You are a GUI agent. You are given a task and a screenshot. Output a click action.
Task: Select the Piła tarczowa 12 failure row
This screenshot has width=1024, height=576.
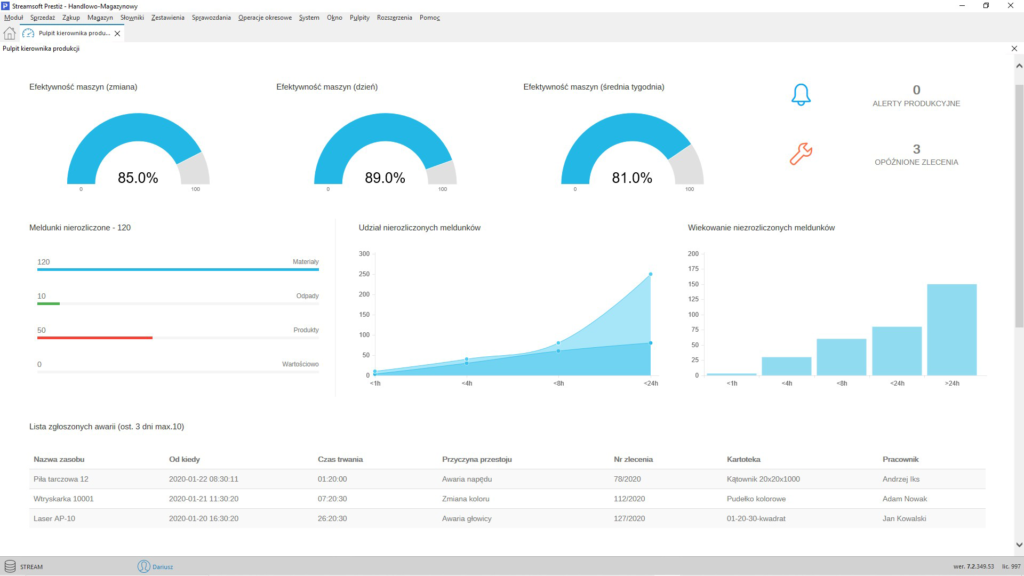(507, 479)
